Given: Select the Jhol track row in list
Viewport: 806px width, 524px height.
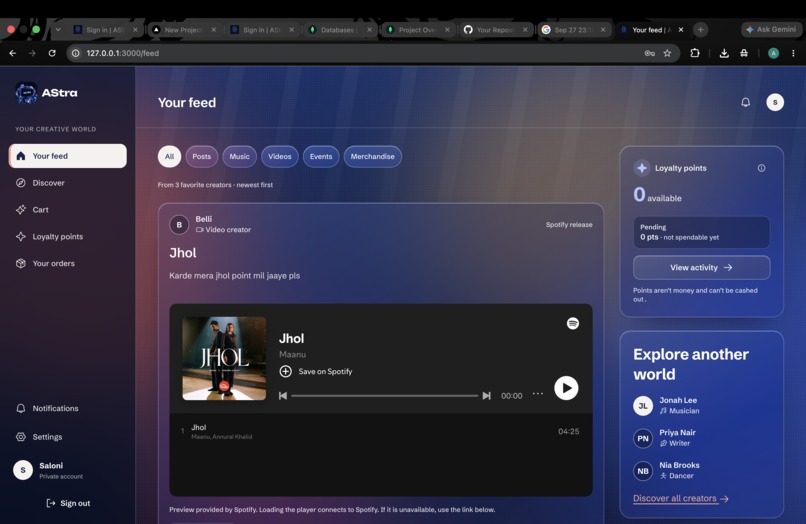Looking at the screenshot, I should click(380, 431).
